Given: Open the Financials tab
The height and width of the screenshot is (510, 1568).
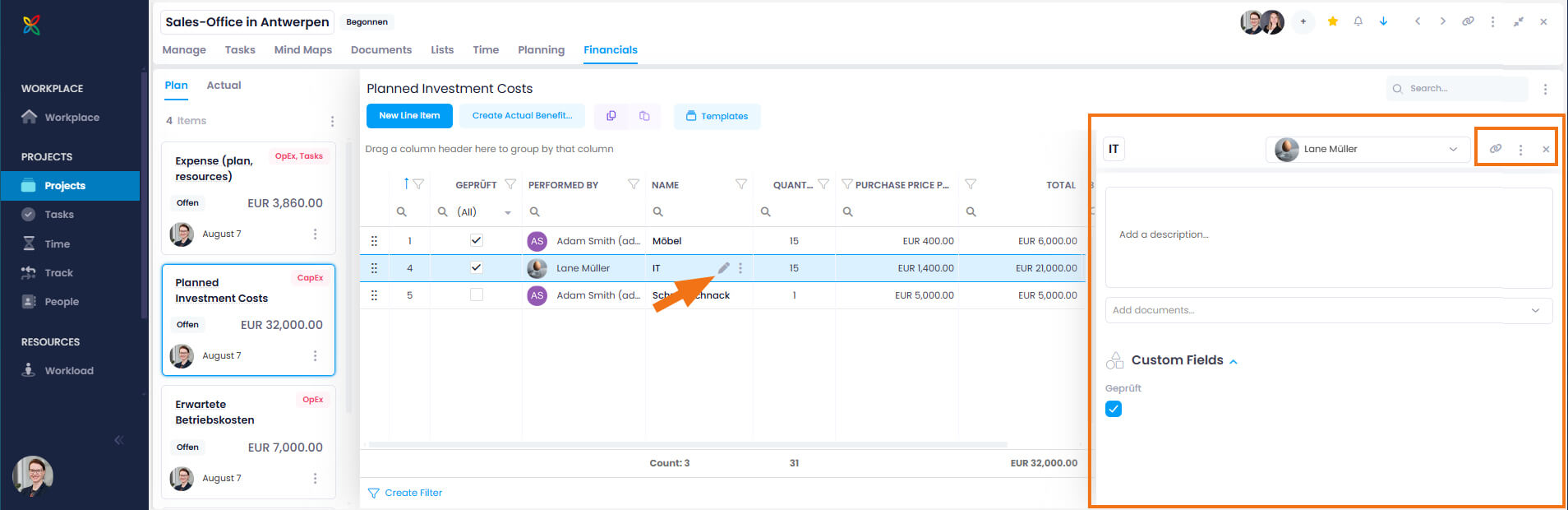Looking at the screenshot, I should point(611,50).
